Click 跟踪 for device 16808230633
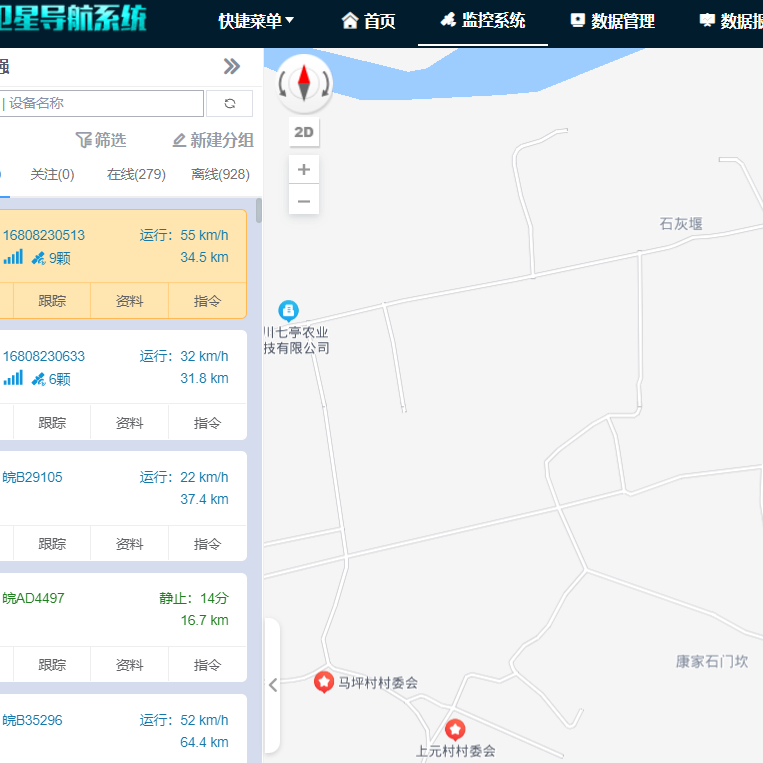This screenshot has height=763, width=763. [52, 422]
